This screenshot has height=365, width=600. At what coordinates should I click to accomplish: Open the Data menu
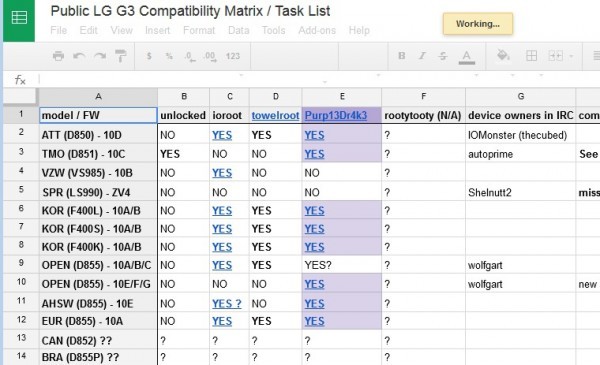click(x=238, y=30)
